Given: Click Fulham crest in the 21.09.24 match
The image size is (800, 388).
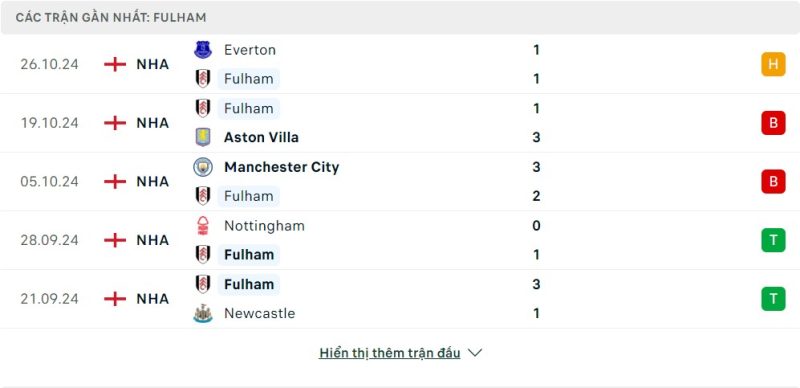Looking at the screenshot, I should point(203,284).
